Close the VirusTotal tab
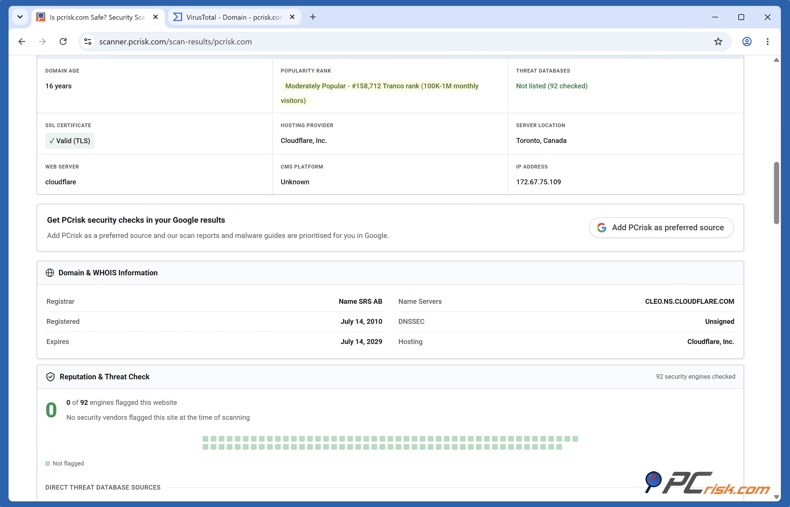 pyautogui.click(x=292, y=17)
